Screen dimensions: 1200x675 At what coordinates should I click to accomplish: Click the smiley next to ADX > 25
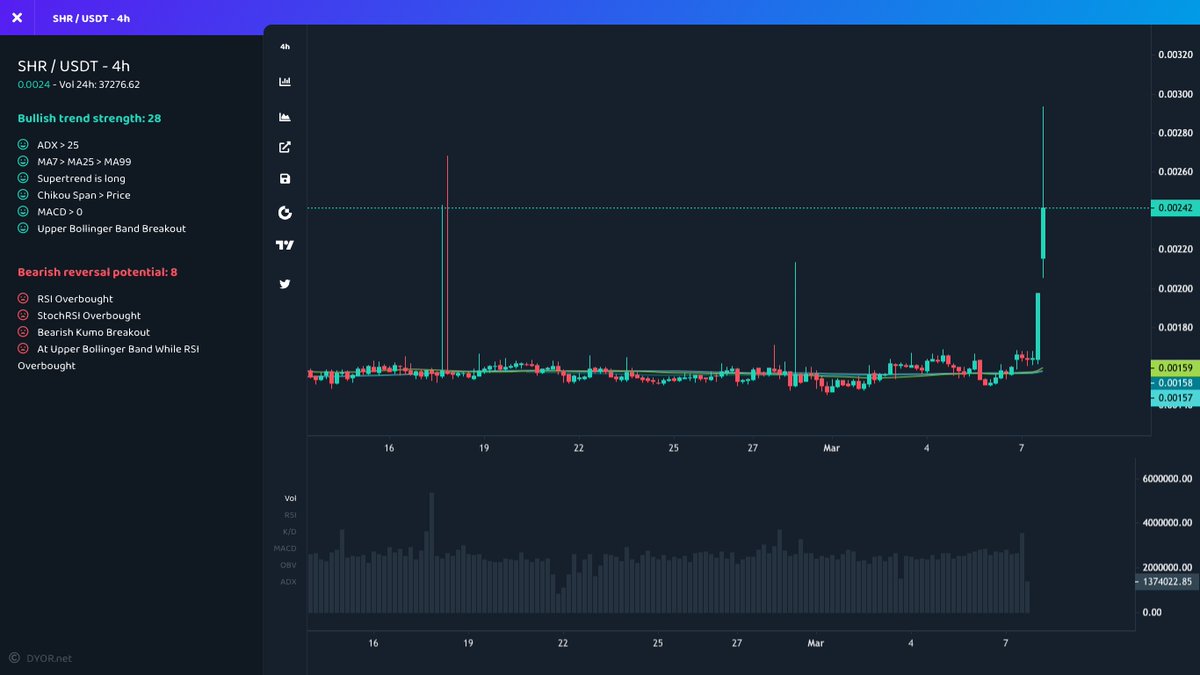coord(23,145)
